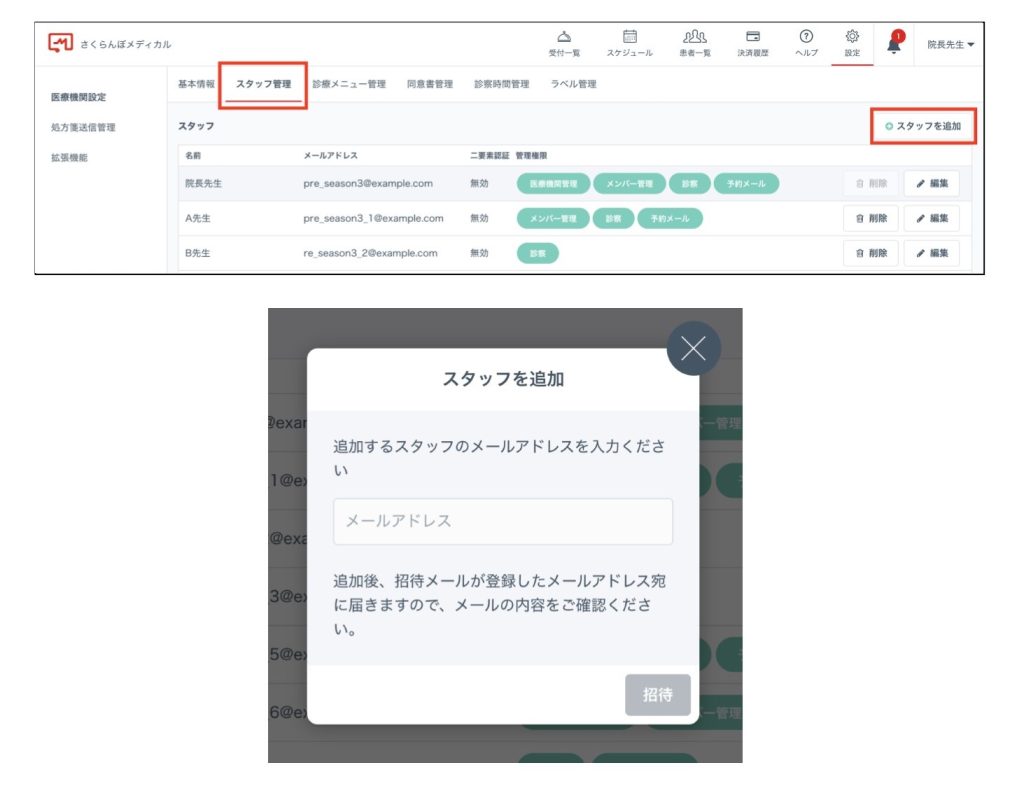1024x791 pixels.
Task: Click the メールアドレス input field
Action: pyautogui.click(x=502, y=521)
